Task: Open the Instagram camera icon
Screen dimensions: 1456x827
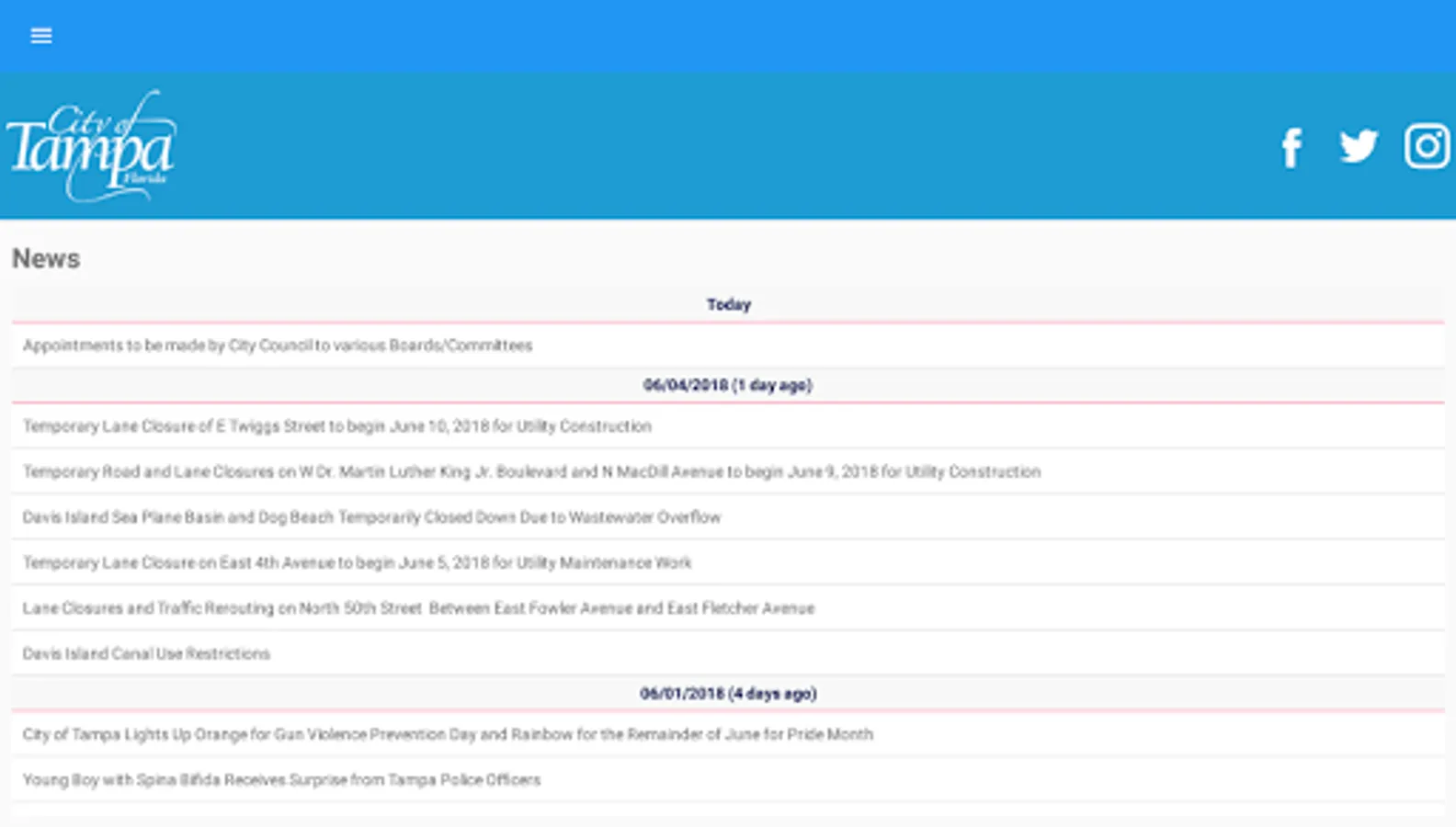Action: tap(1427, 146)
